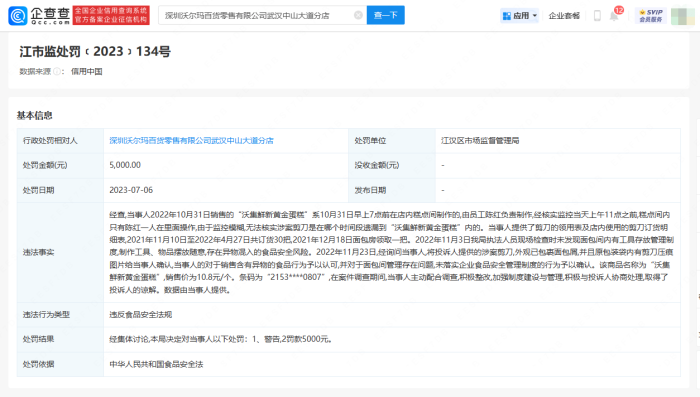Image resolution: width=700 pixels, height=397 pixels.
Task: Click the 处罚结果 label cell
Action: 60,339
